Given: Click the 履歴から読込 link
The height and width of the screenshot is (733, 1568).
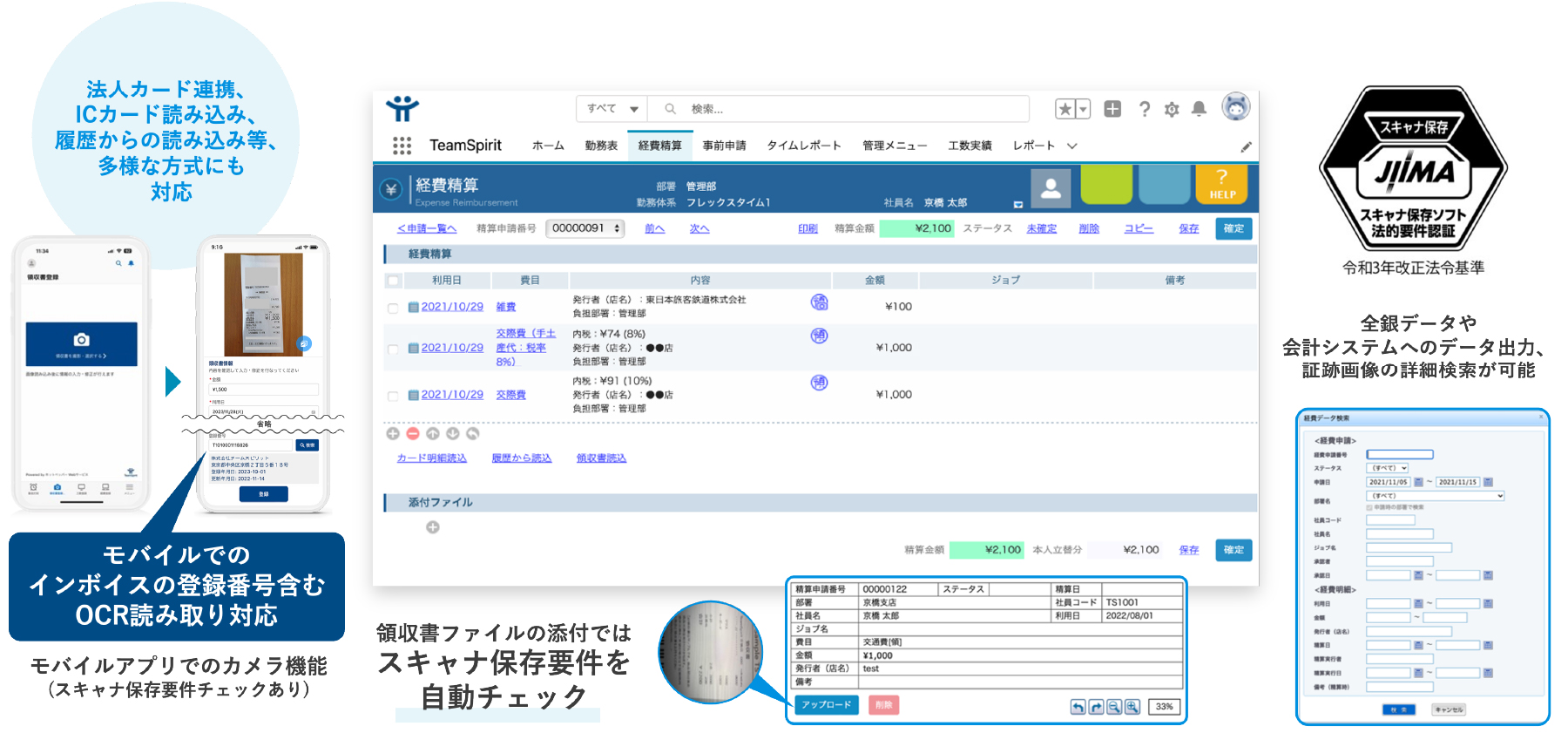Looking at the screenshot, I should pos(522,458).
